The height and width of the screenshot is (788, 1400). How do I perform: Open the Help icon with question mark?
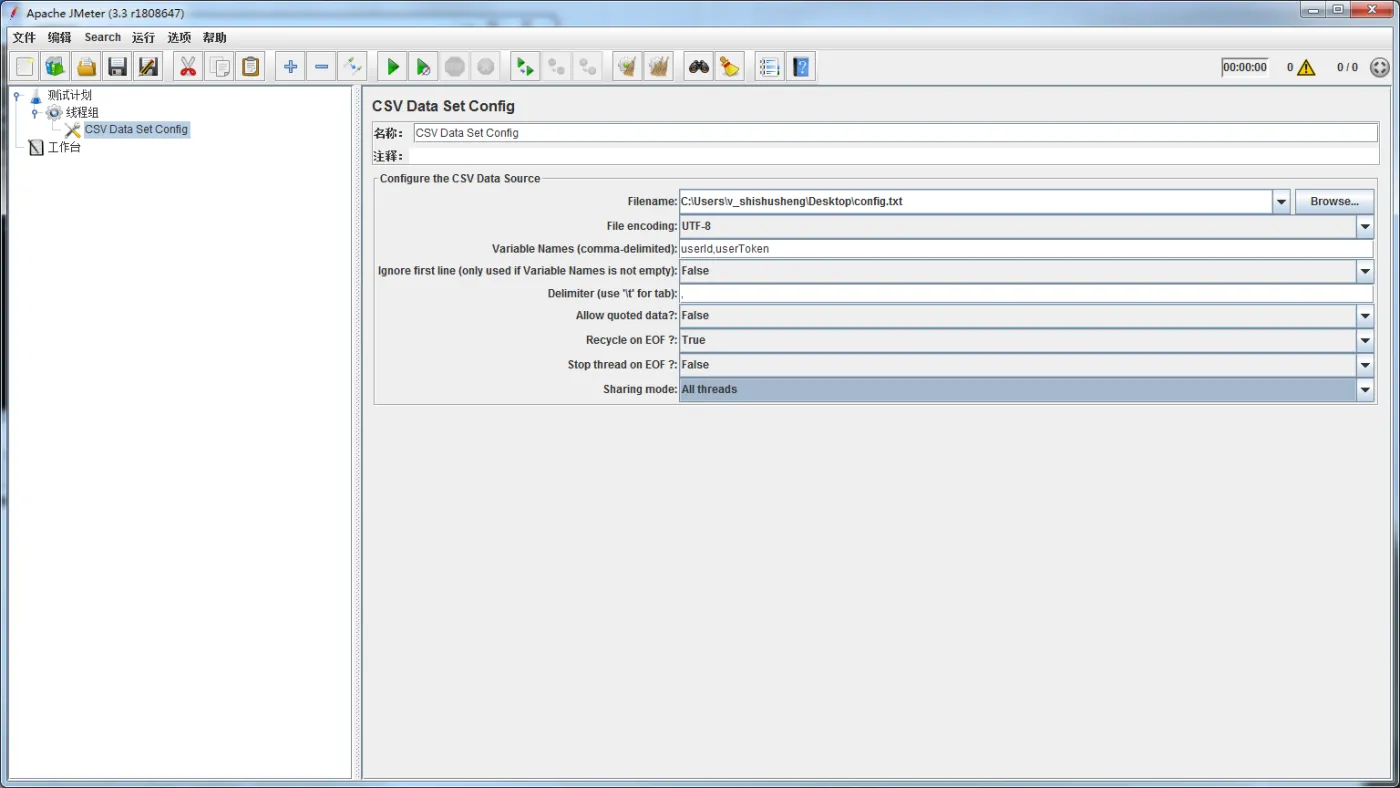click(x=801, y=67)
